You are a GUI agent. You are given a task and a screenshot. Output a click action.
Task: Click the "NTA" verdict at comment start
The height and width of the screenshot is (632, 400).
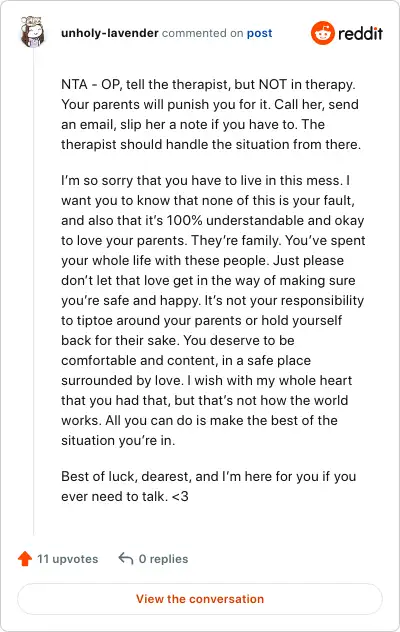[x=74, y=85]
